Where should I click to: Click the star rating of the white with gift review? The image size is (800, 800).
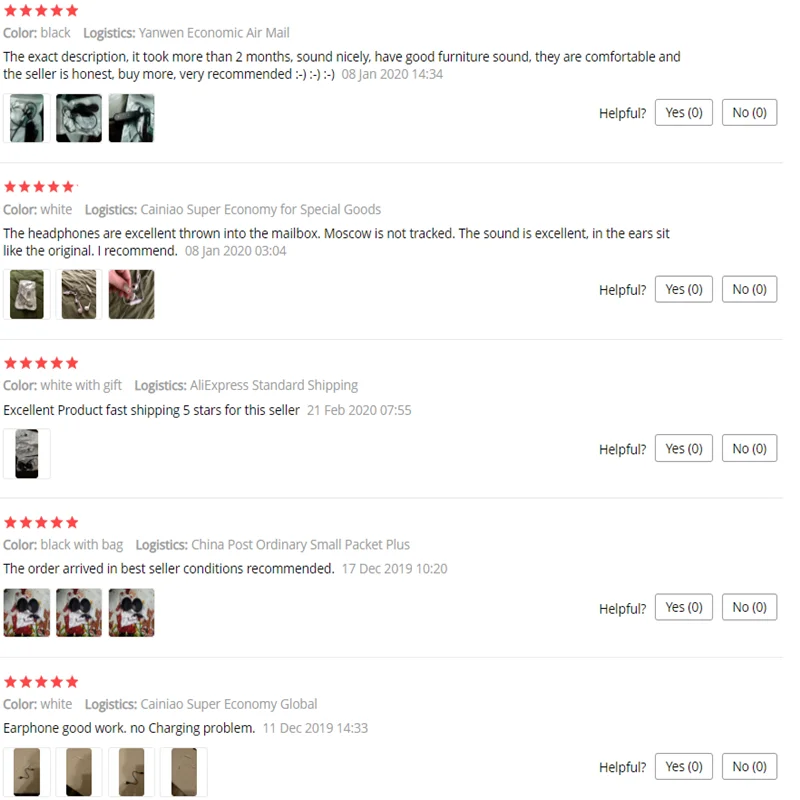[41, 363]
